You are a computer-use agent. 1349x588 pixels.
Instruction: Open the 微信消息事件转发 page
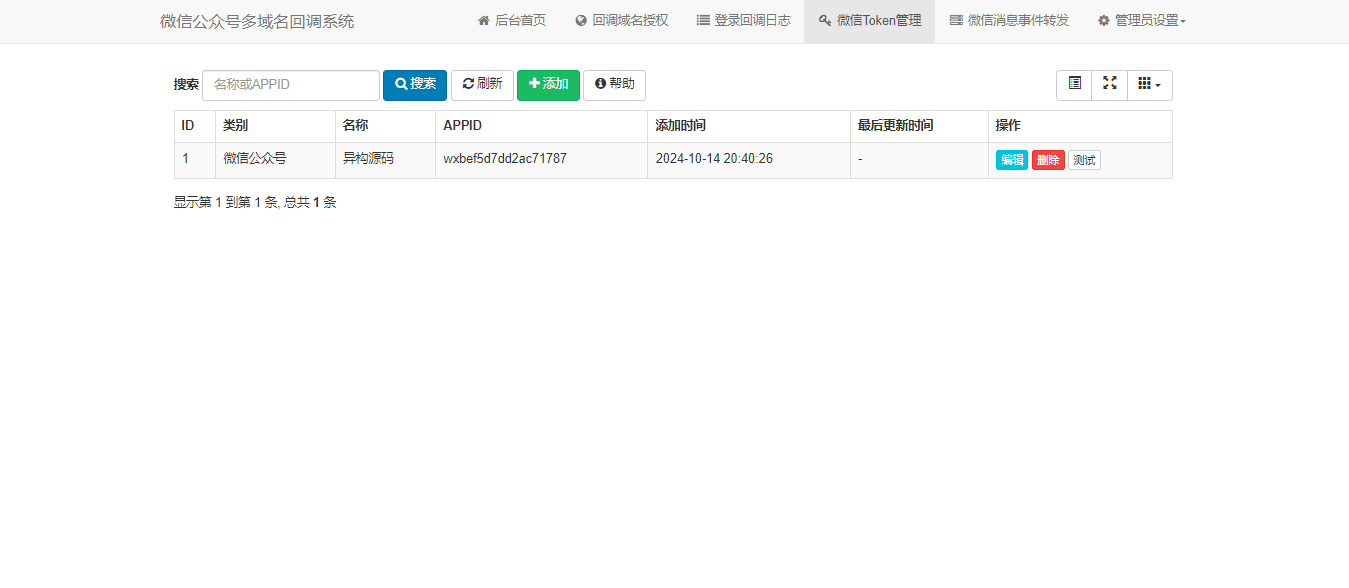click(1009, 20)
